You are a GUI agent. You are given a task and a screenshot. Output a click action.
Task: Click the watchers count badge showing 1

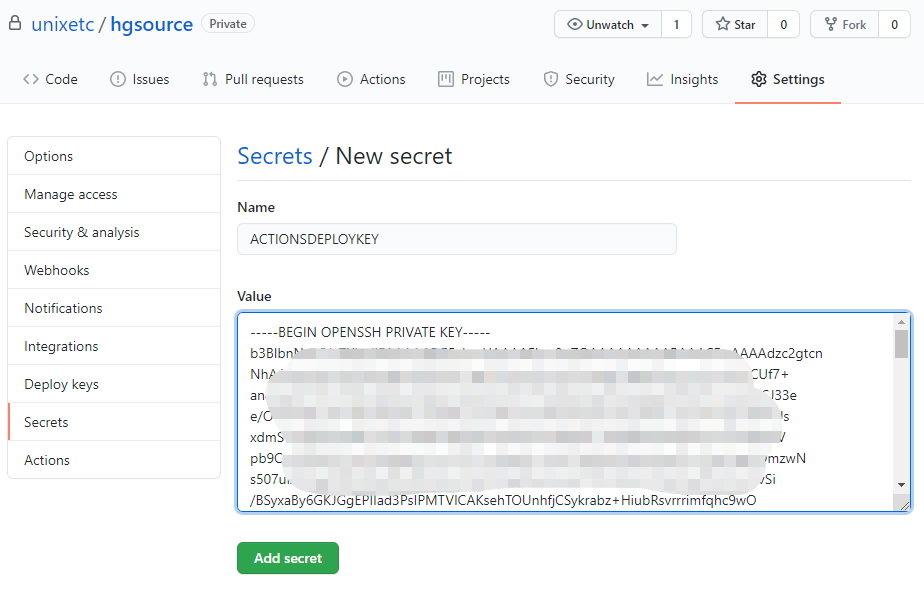click(x=676, y=24)
